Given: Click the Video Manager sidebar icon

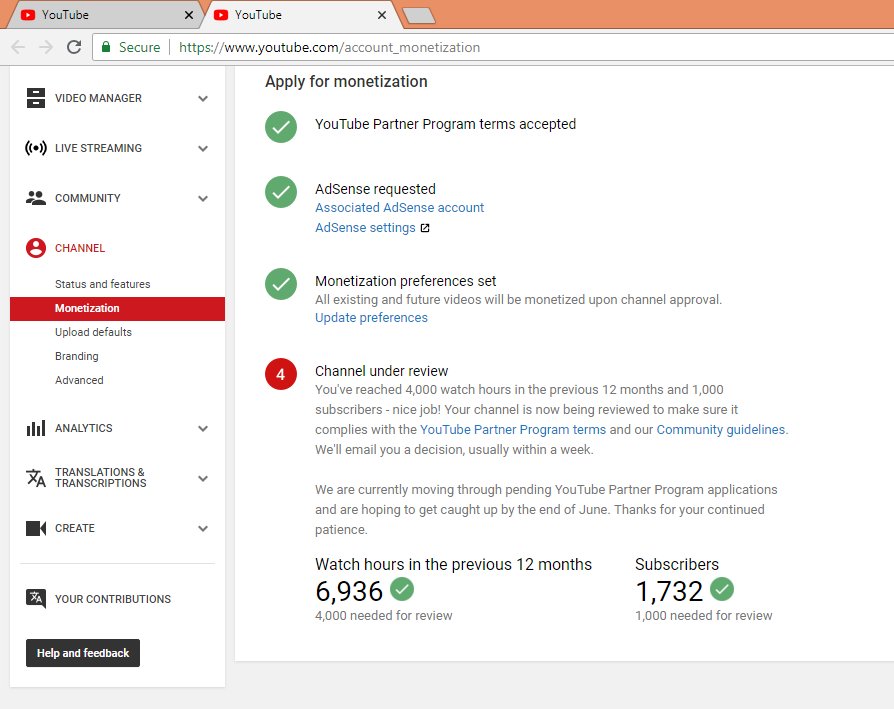Looking at the screenshot, I should (35, 98).
